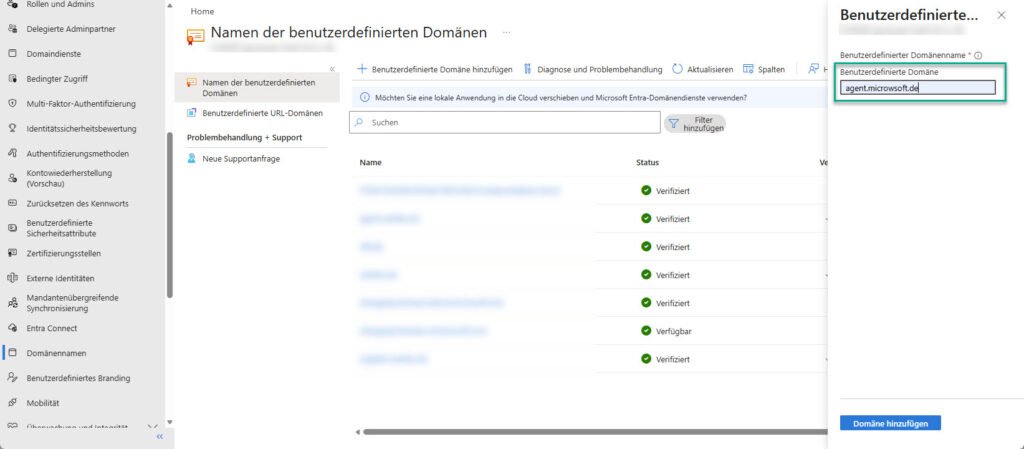Click the Diagnose und Problembehandlung icon

click(527, 69)
